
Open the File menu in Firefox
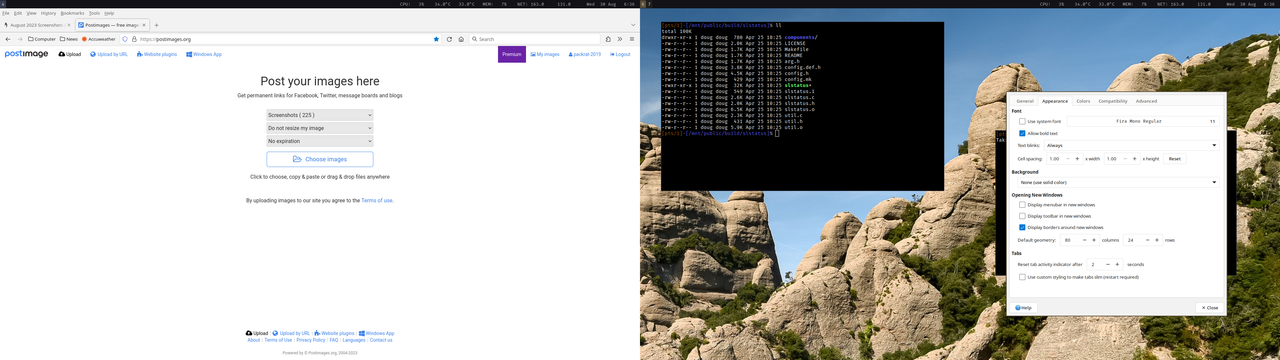click(x=6, y=13)
